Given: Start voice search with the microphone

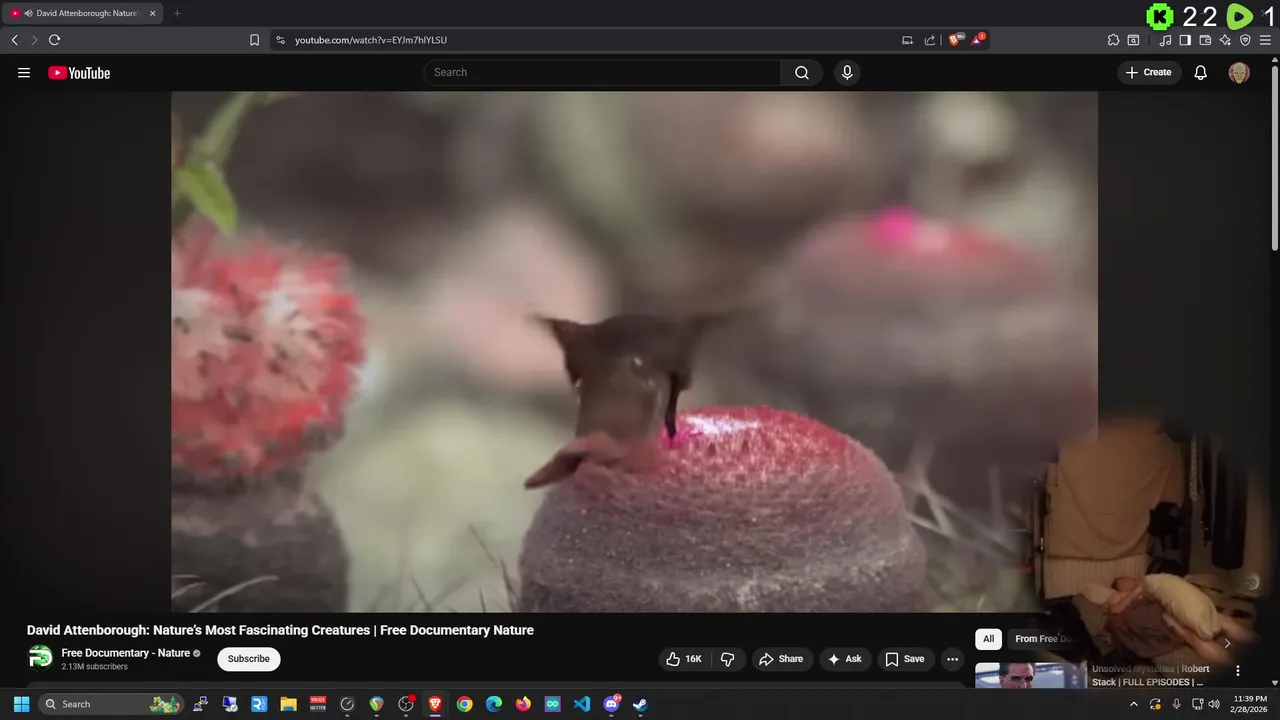Looking at the screenshot, I should pyautogui.click(x=847, y=72).
